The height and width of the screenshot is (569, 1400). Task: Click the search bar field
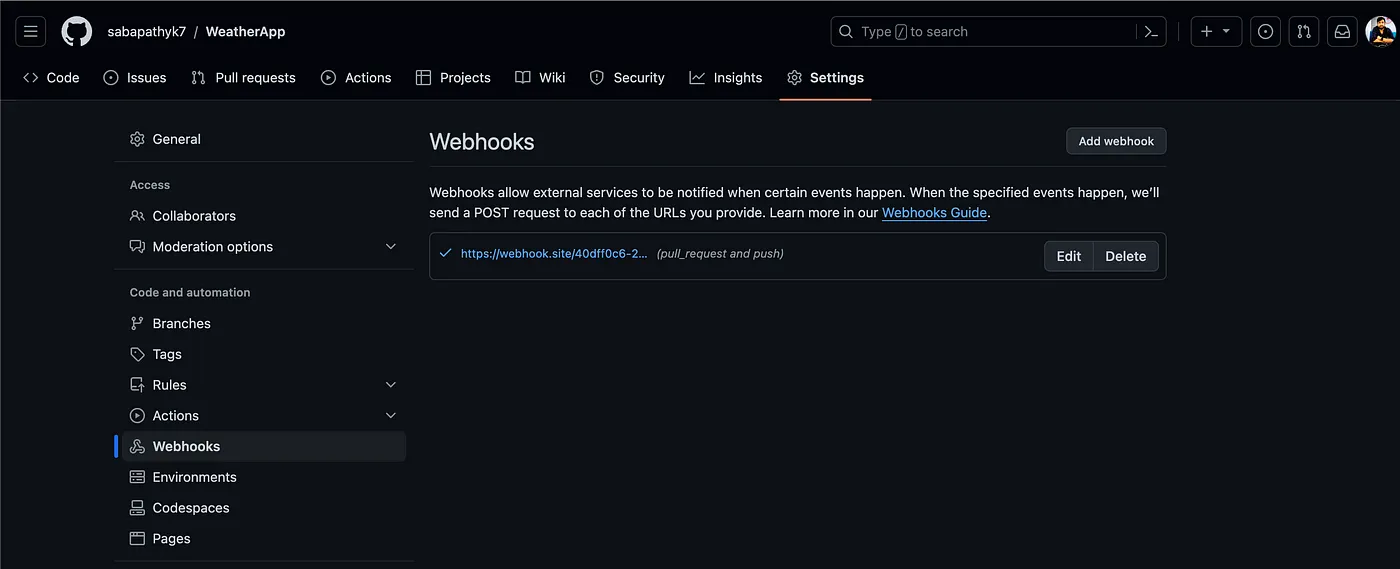coord(1000,32)
